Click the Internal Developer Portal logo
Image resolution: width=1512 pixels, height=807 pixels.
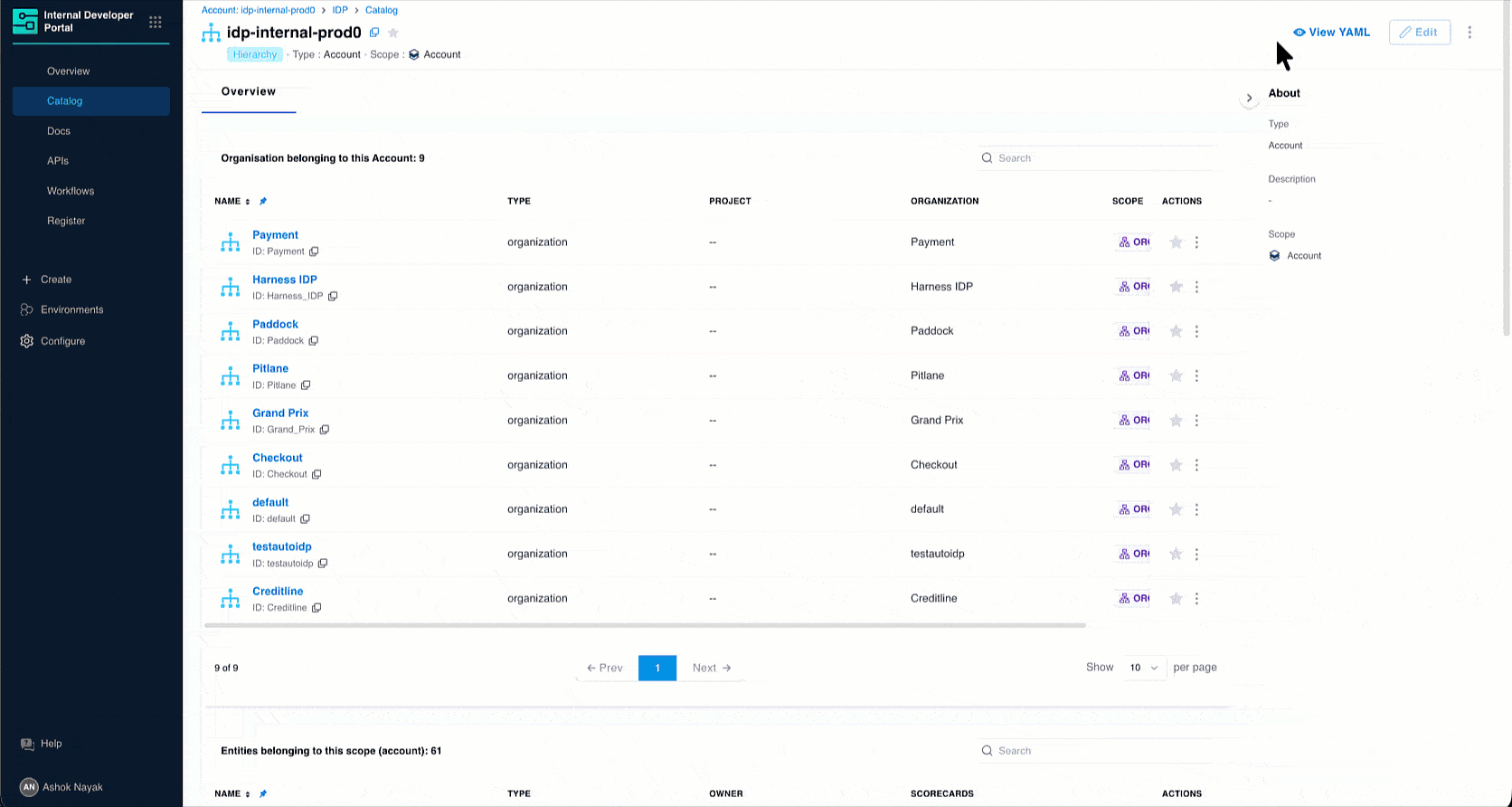[25, 21]
